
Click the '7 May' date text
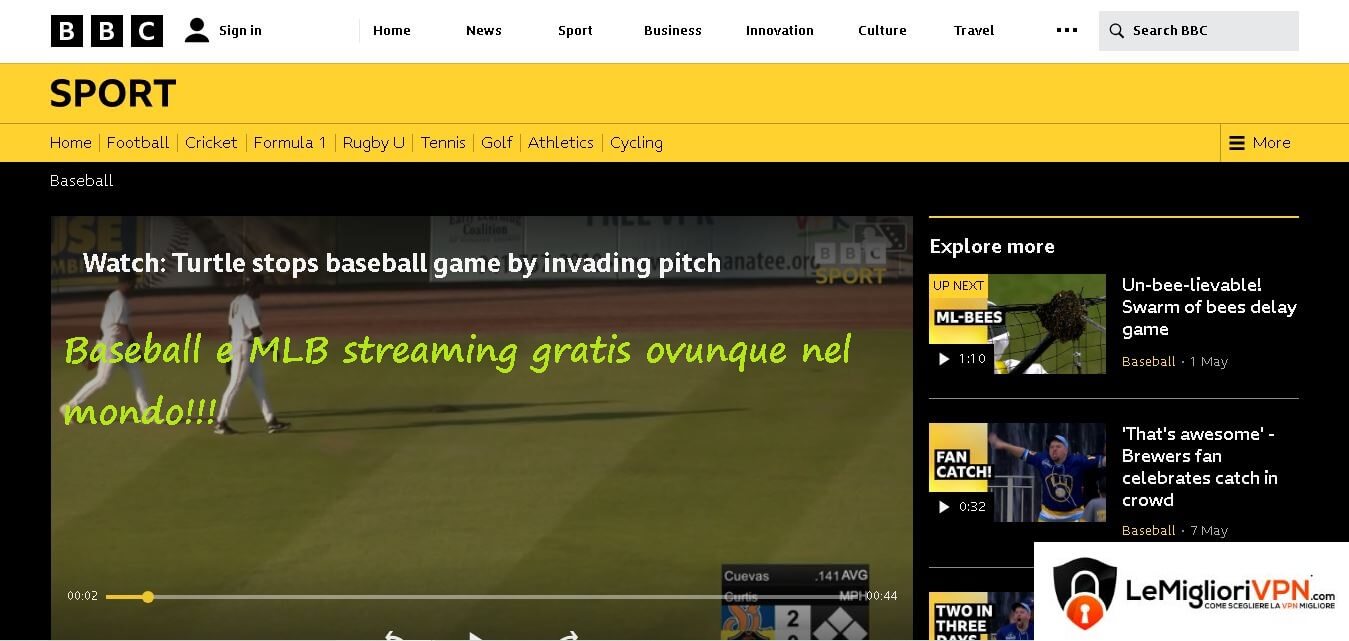tap(1209, 531)
